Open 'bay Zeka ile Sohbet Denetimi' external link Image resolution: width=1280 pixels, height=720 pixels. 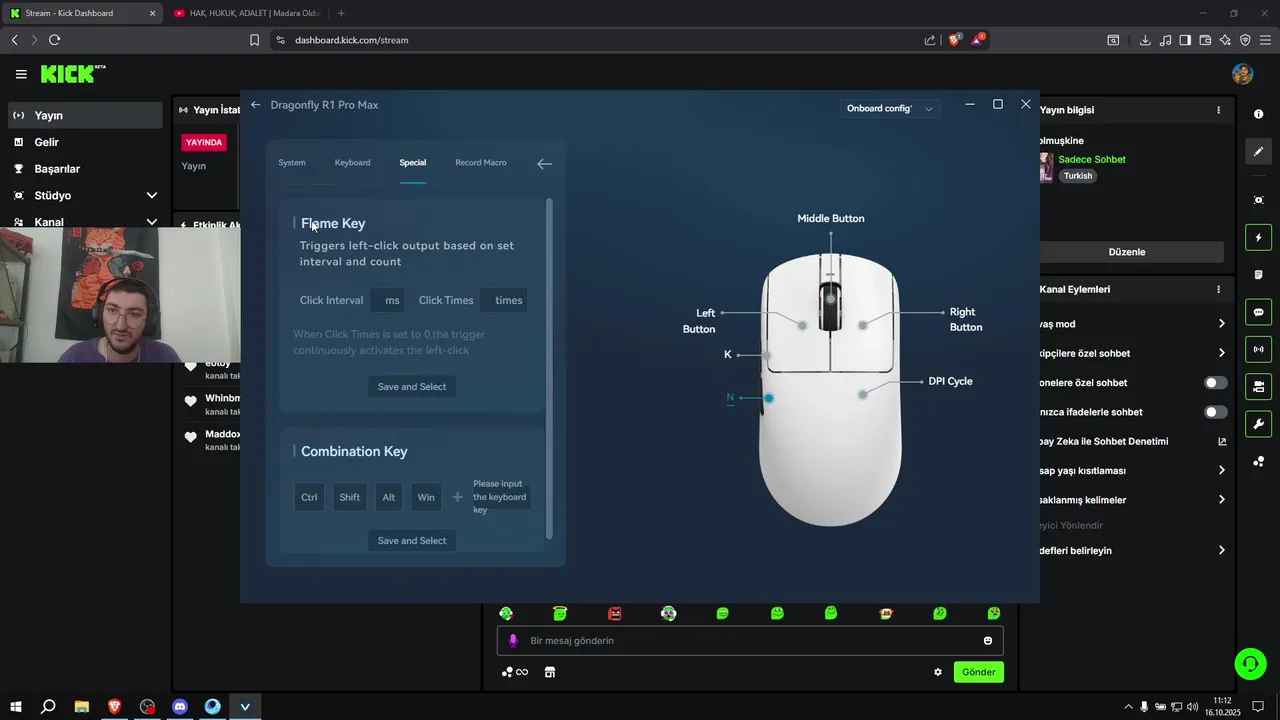coord(1222,441)
